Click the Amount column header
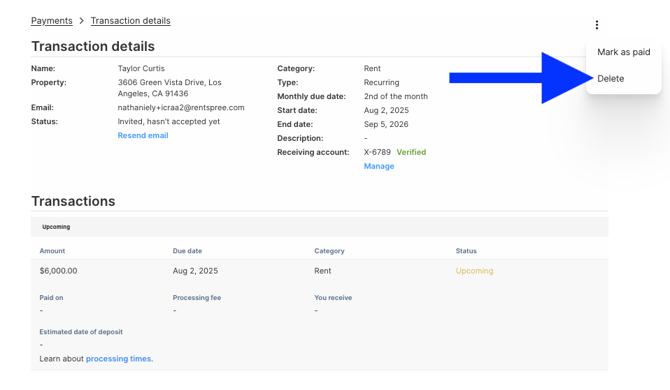Image resolution: width=670 pixels, height=390 pixels. pos(52,251)
